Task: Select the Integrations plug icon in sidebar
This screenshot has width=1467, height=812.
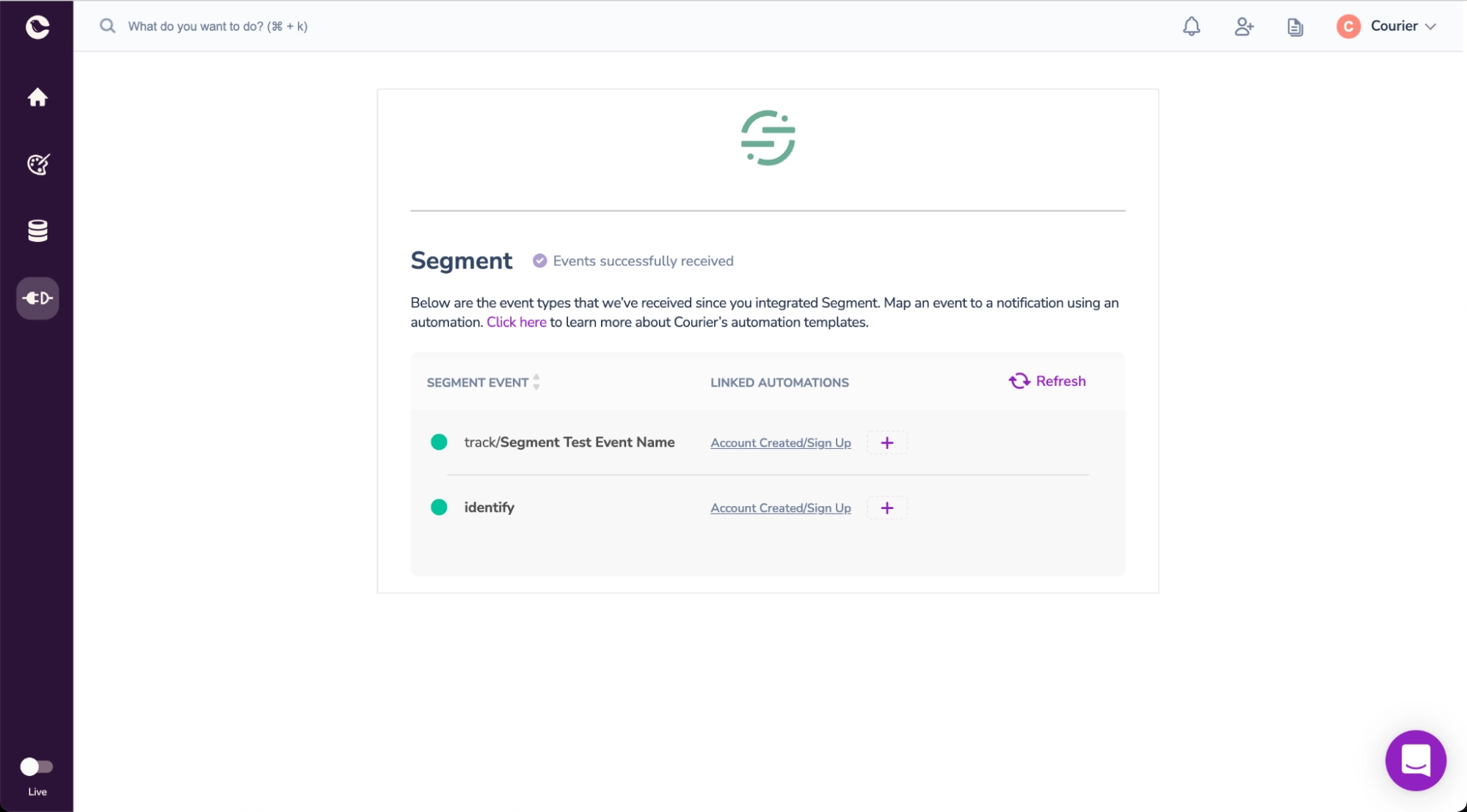Action: click(37, 299)
